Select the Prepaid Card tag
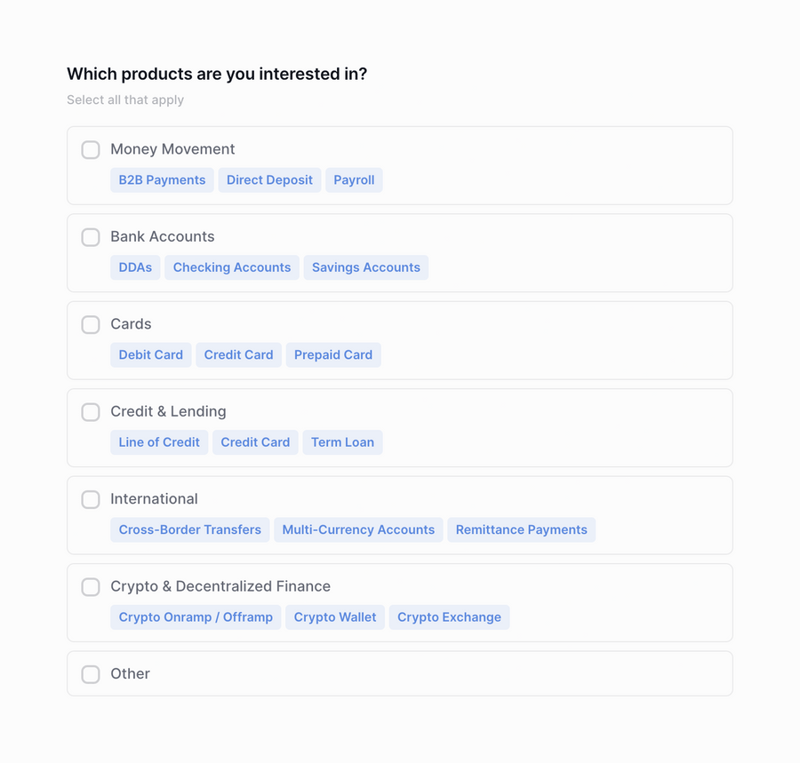The width and height of the screenshot is (800, 763). 333,355
